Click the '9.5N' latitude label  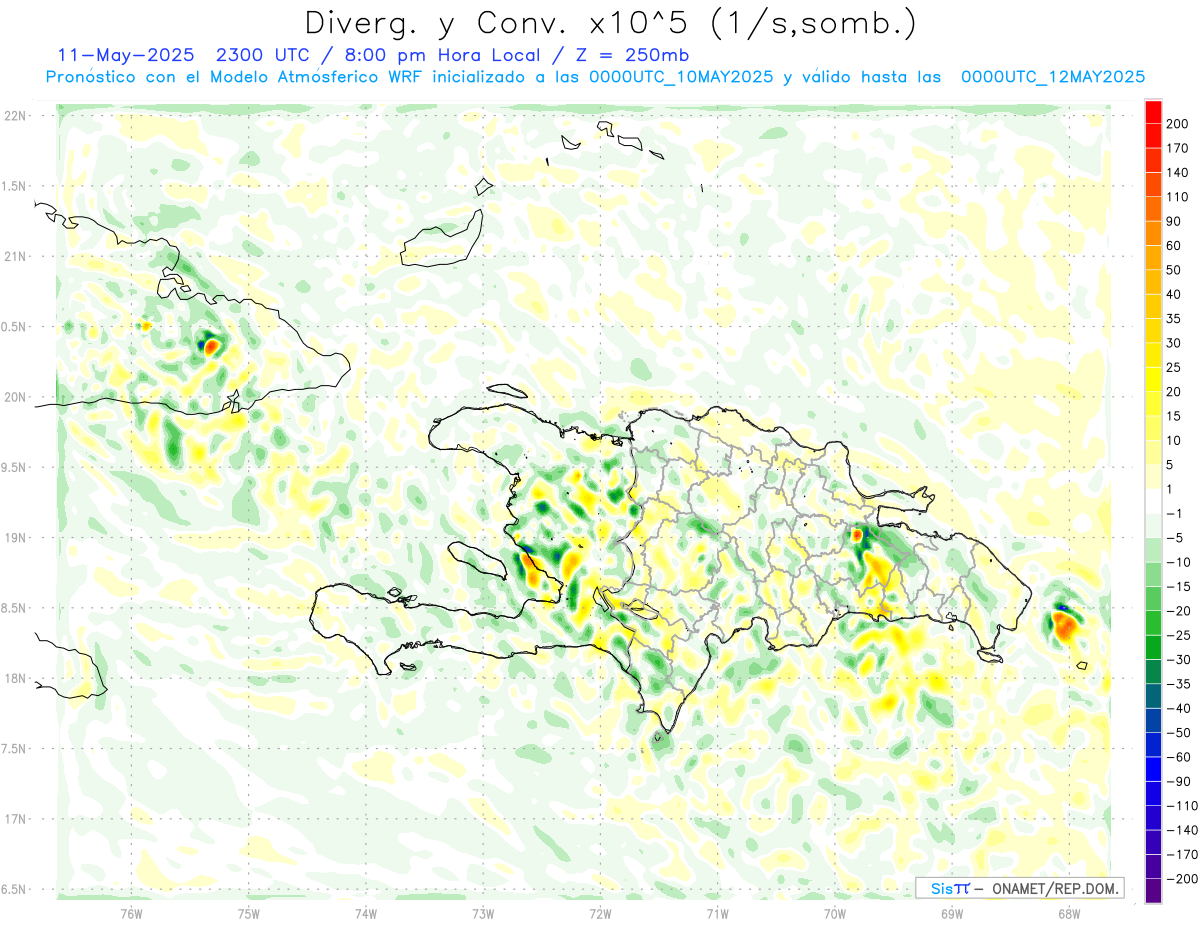[14, 467]
